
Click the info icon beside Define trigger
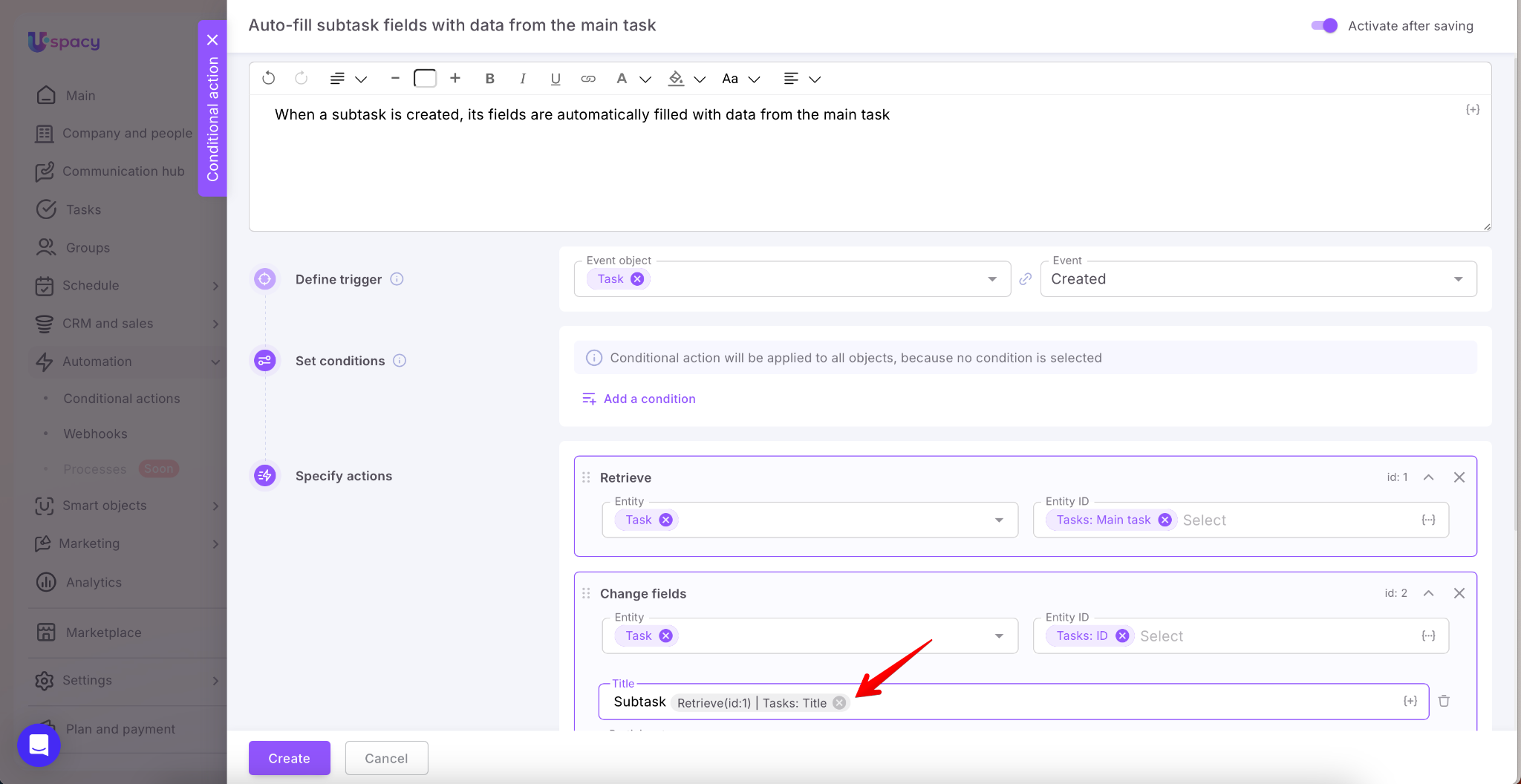tap(397, 279)
